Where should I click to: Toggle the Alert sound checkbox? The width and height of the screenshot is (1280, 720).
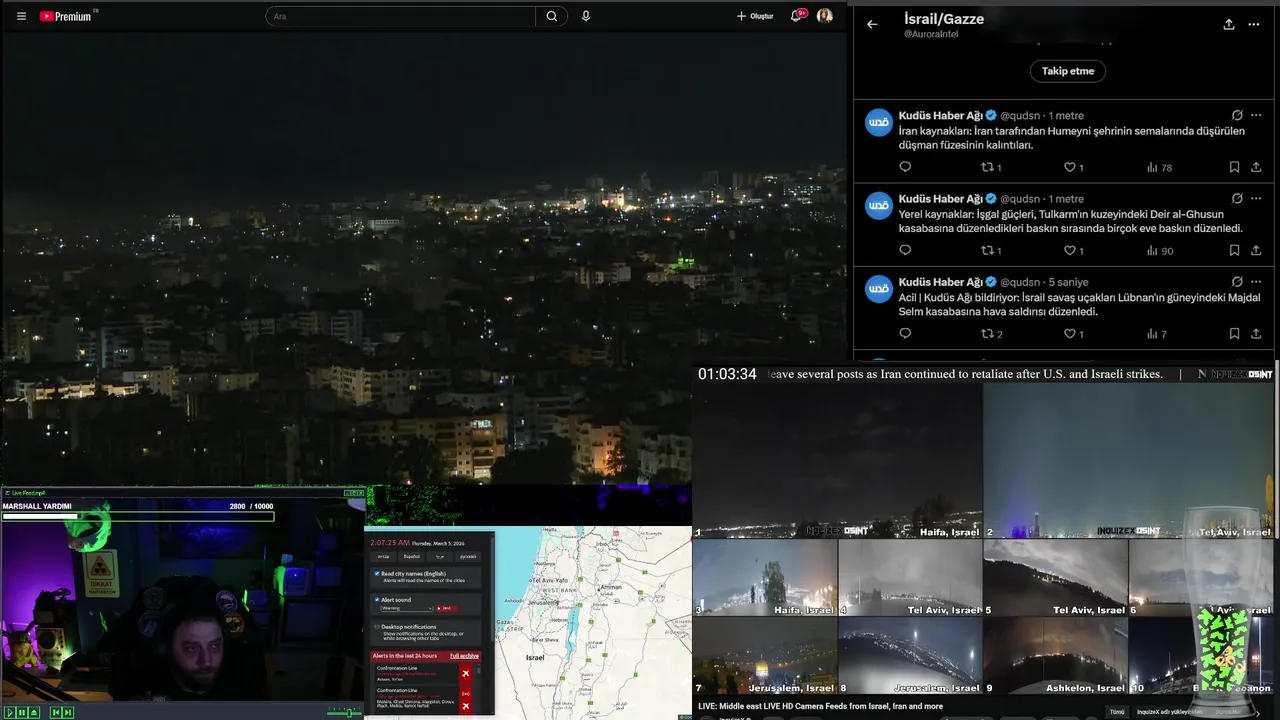pos(377,600)
